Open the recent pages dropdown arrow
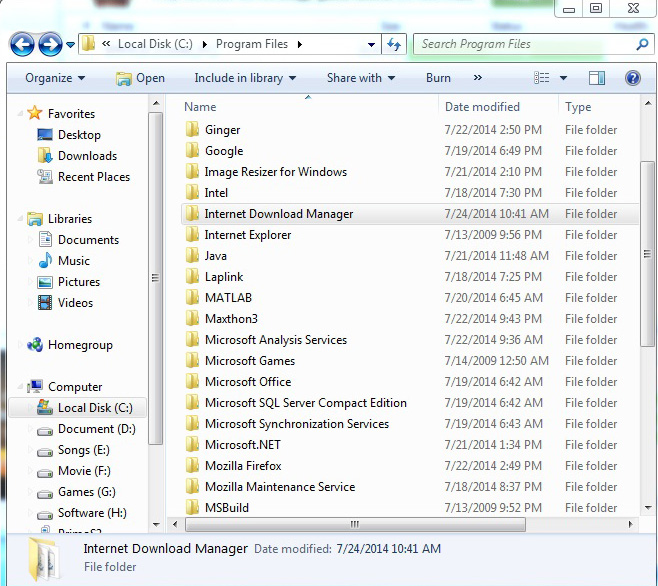 [70, 44]
